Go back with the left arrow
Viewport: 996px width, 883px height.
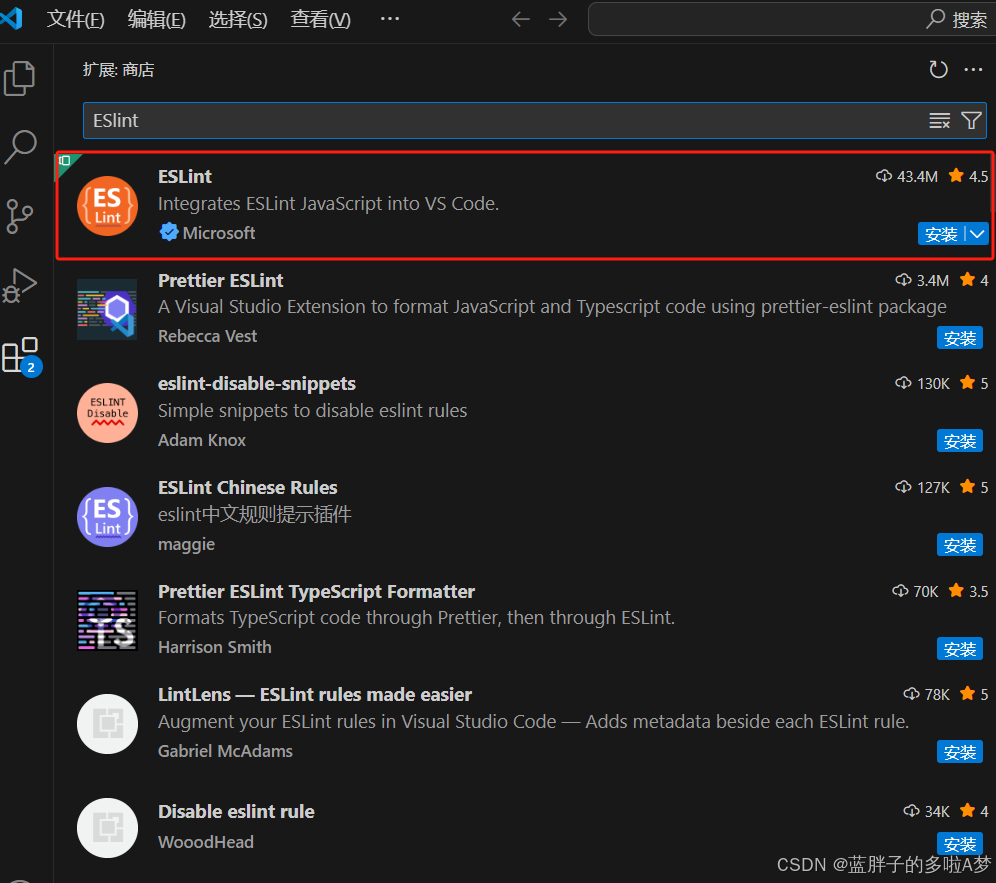pyautogui.click(x=521, y=19)
